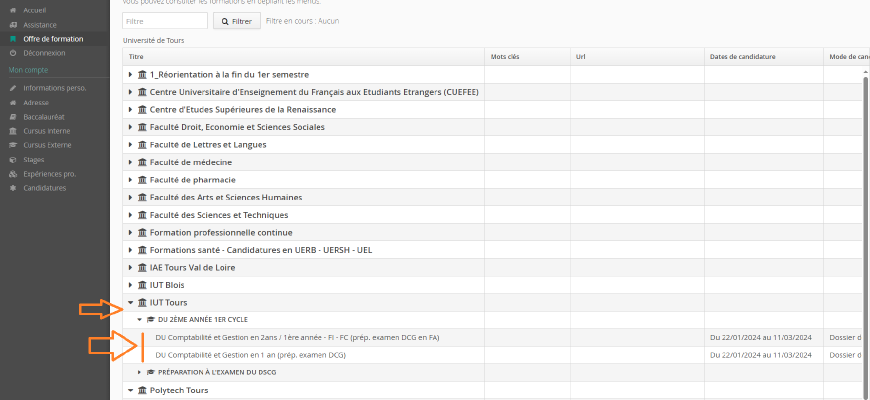Open the Accueil menu item

coord(34,11)
